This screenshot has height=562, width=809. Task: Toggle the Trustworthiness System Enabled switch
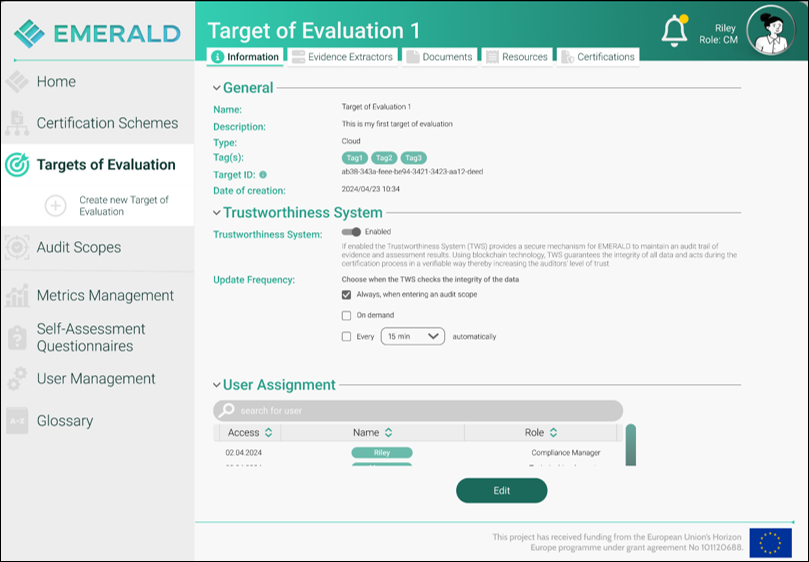pos(351,232)
